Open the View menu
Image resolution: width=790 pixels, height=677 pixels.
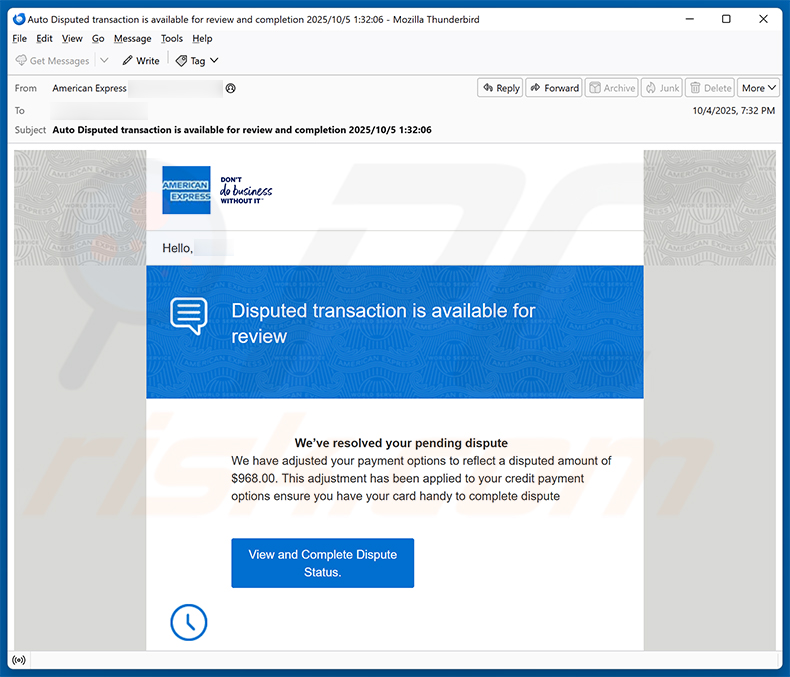(x=72, y=39)
